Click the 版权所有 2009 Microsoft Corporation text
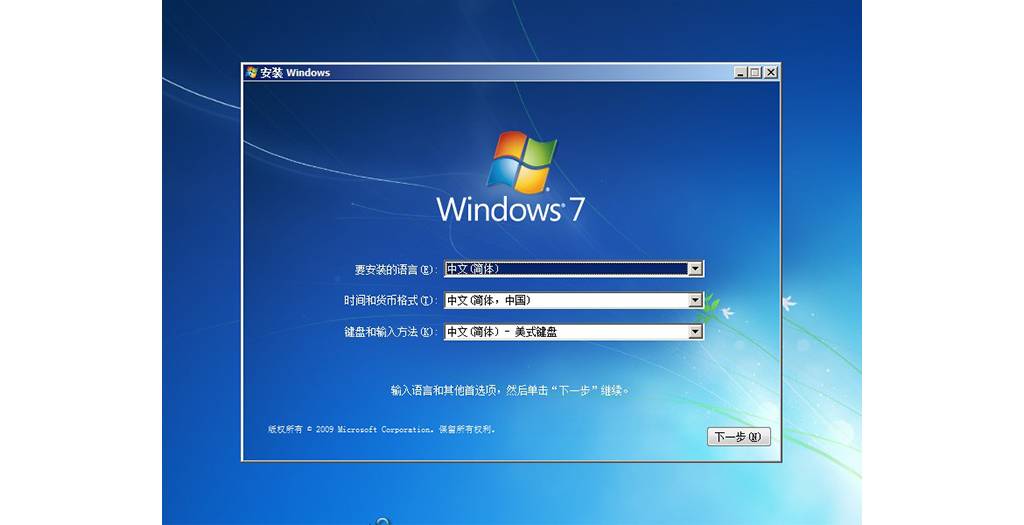The width and height of the screenshot is (1024, 525). [x=382, y=429]
